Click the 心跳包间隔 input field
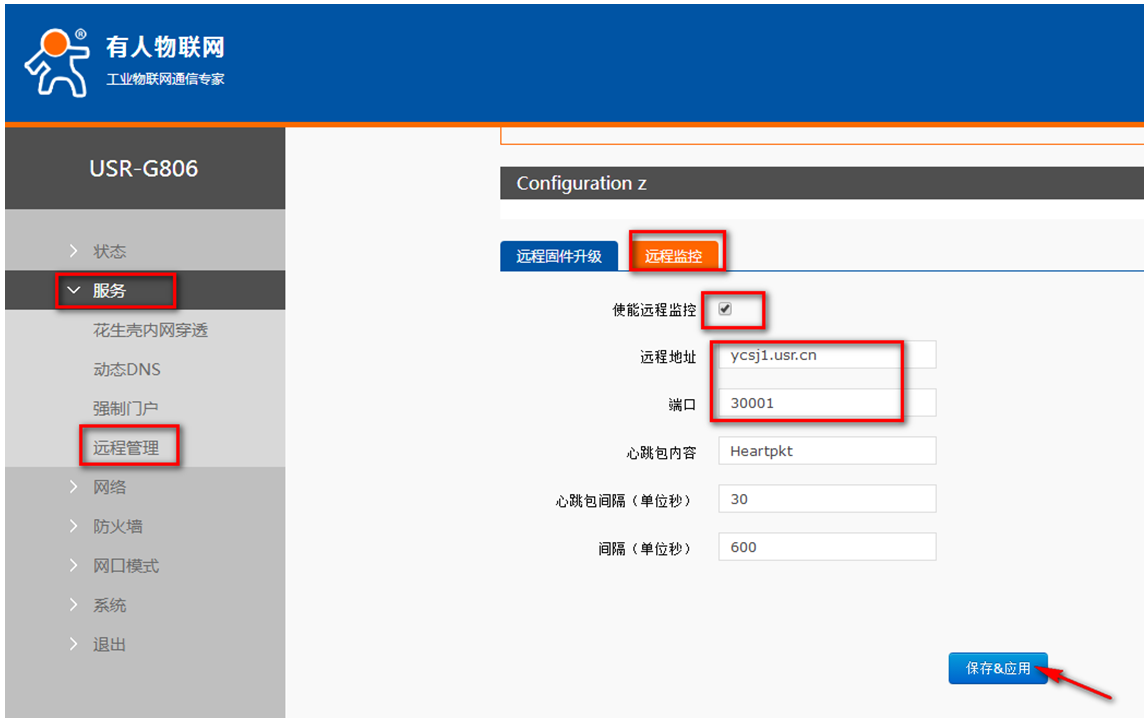This screenshot has width=1144, height=719. pos(826,499)
